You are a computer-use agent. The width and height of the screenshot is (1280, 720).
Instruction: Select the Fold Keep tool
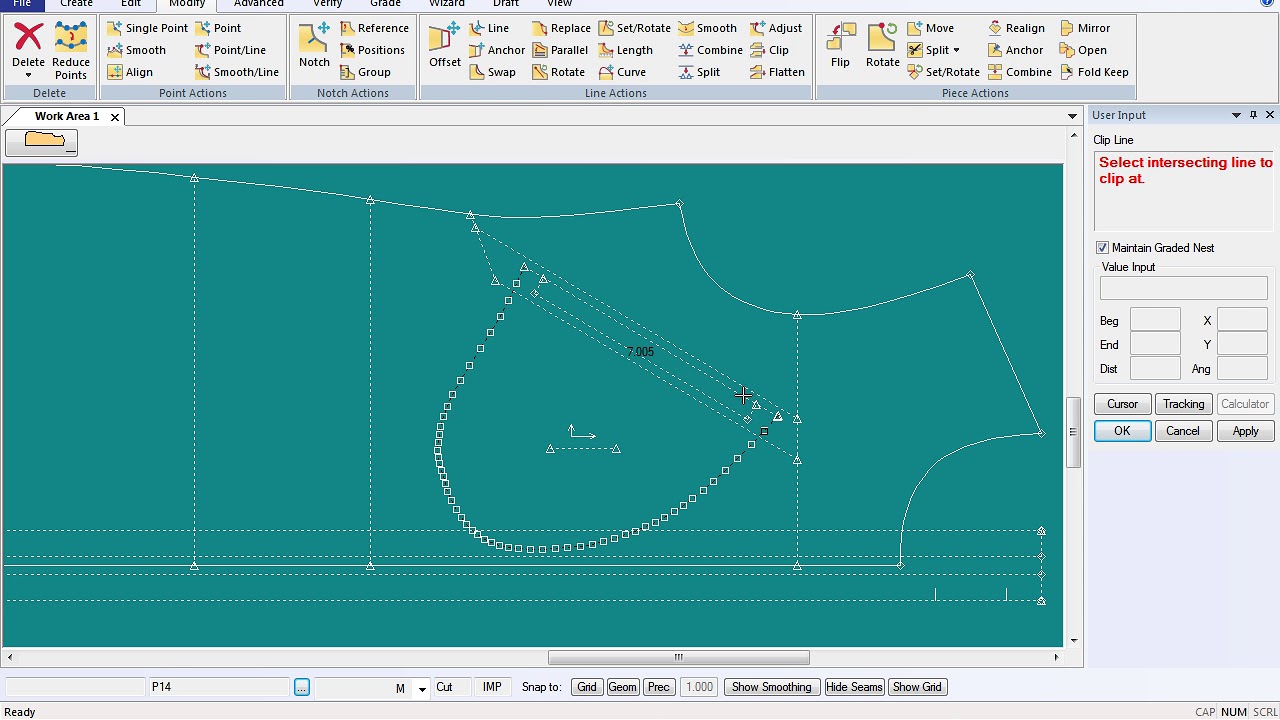click(x=1093, y=72)
